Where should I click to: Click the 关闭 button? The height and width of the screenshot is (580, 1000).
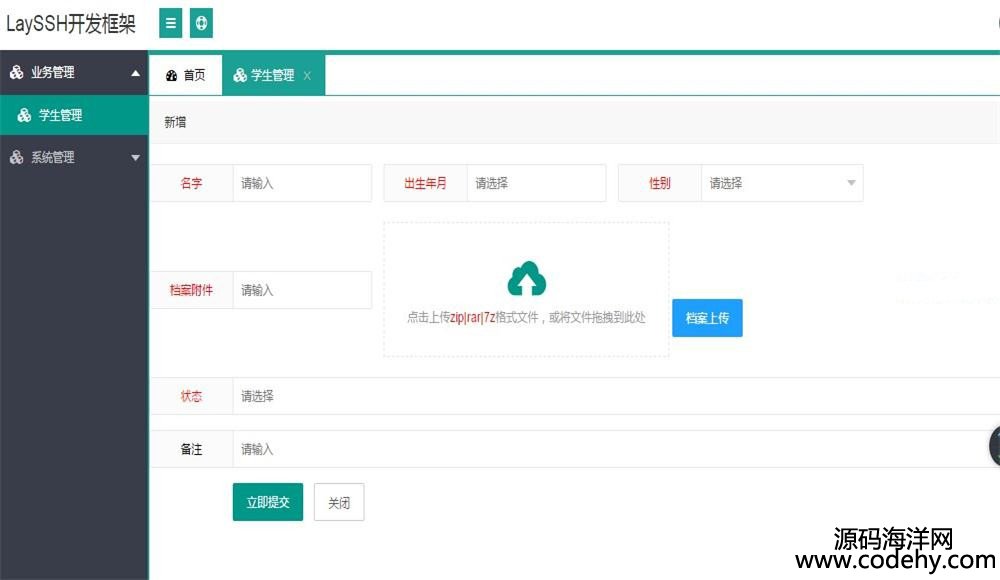(x=339, y=502)
